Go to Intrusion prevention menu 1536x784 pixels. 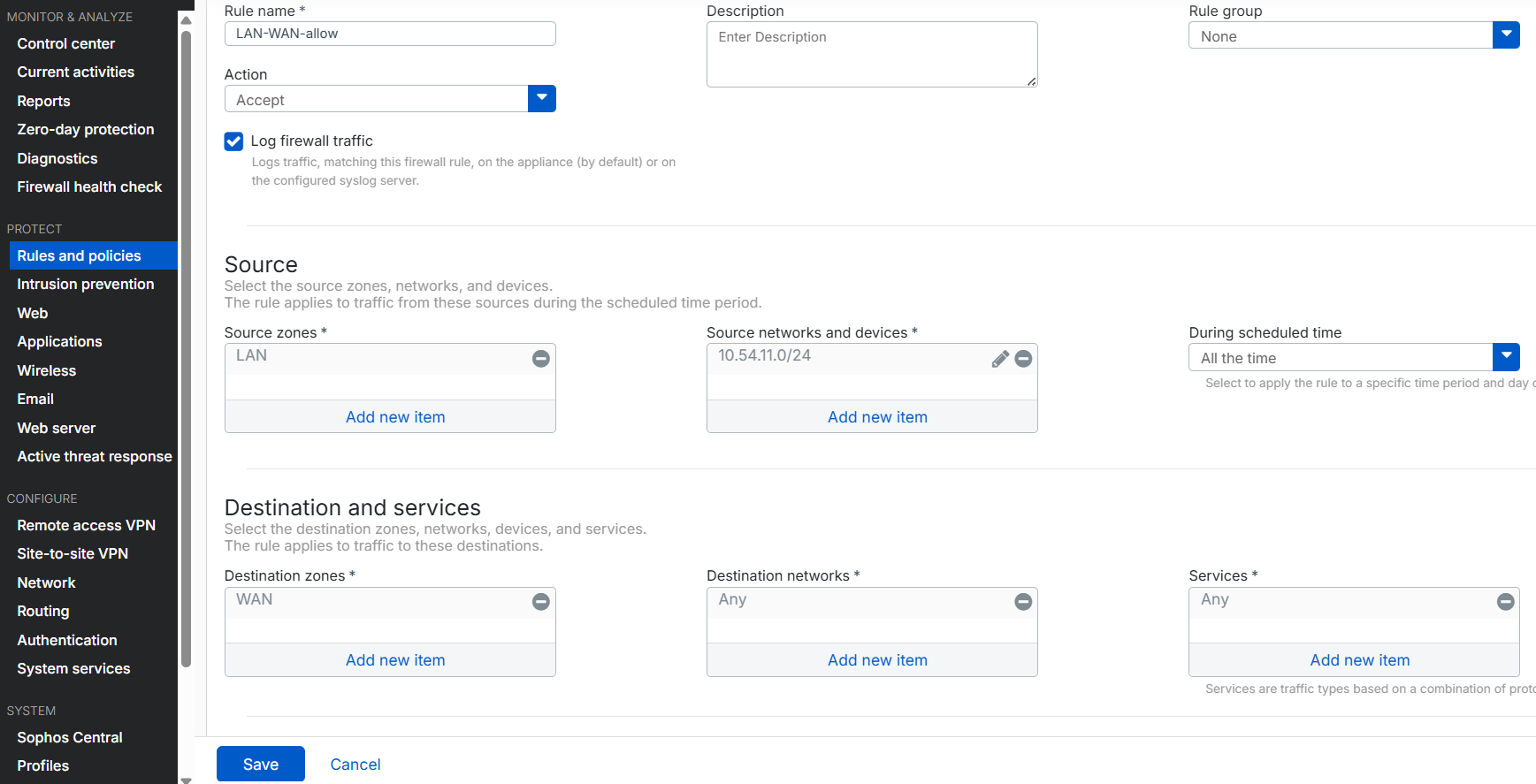pos(86,285)
